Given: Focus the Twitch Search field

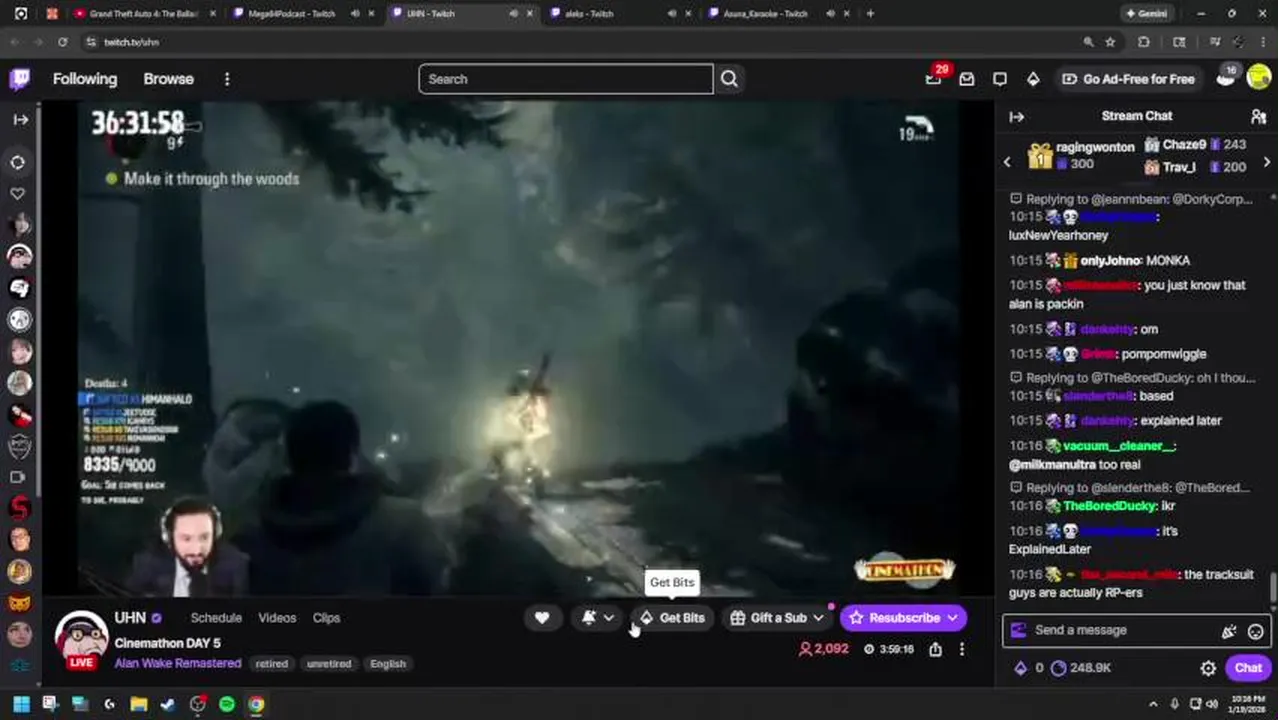Looking at the screenshot, I should [566, 79].
